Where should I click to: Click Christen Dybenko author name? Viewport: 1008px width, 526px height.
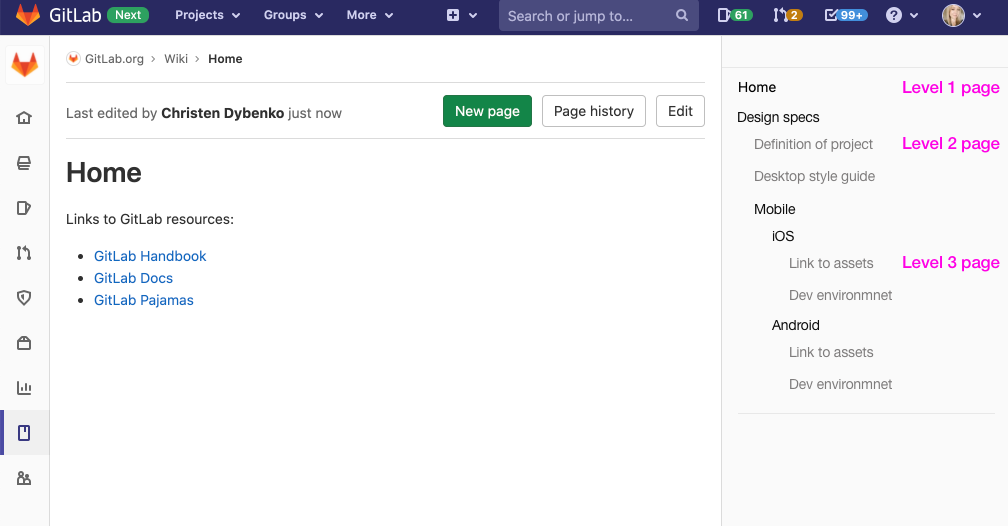[x=222, y=113]
